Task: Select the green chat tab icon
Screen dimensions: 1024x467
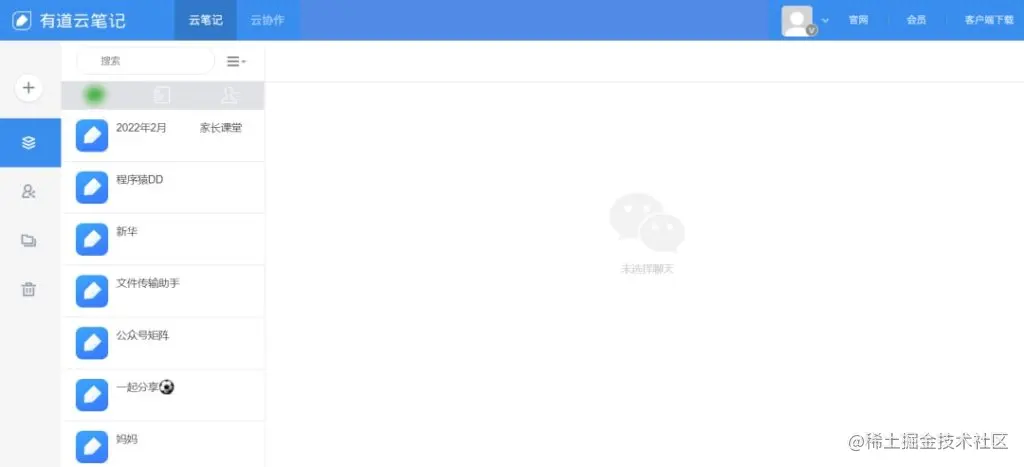Action: coord(95,95)
